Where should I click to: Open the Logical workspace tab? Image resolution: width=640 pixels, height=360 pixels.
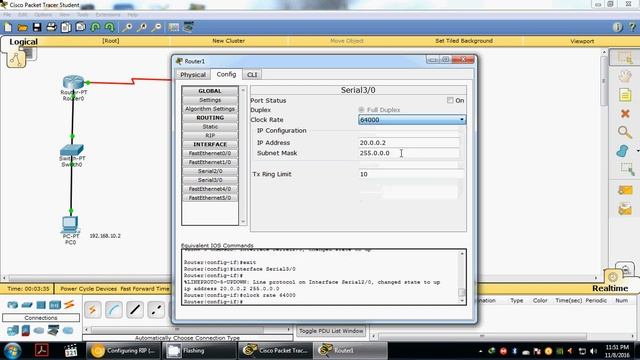coord(23,42)
